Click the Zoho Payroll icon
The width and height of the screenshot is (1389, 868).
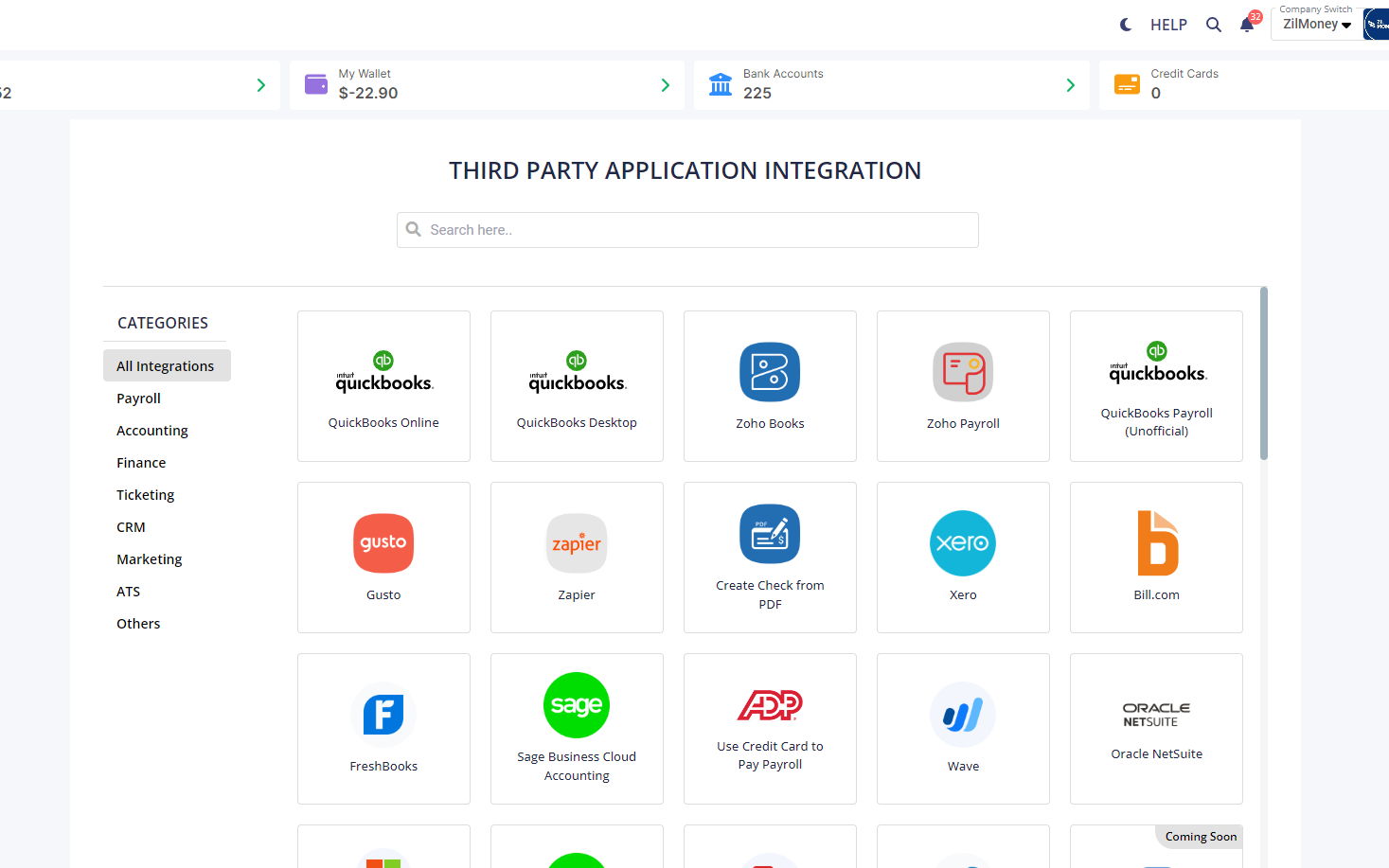tap(963, 372)
